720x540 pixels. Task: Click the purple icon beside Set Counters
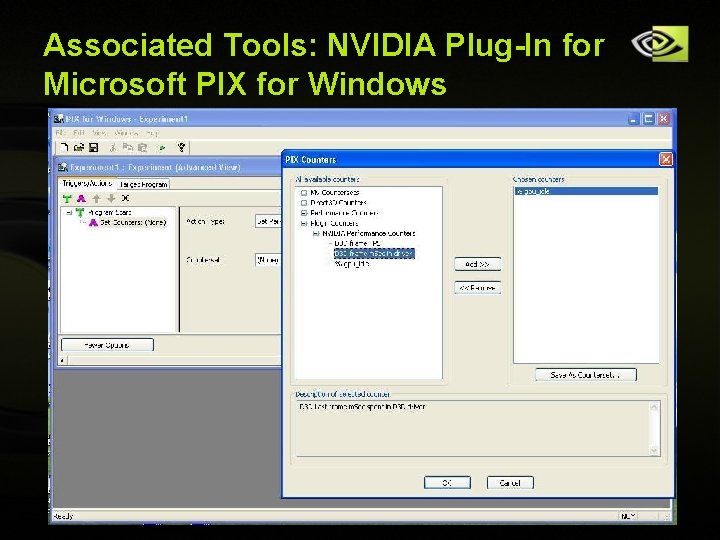(93, 222)
